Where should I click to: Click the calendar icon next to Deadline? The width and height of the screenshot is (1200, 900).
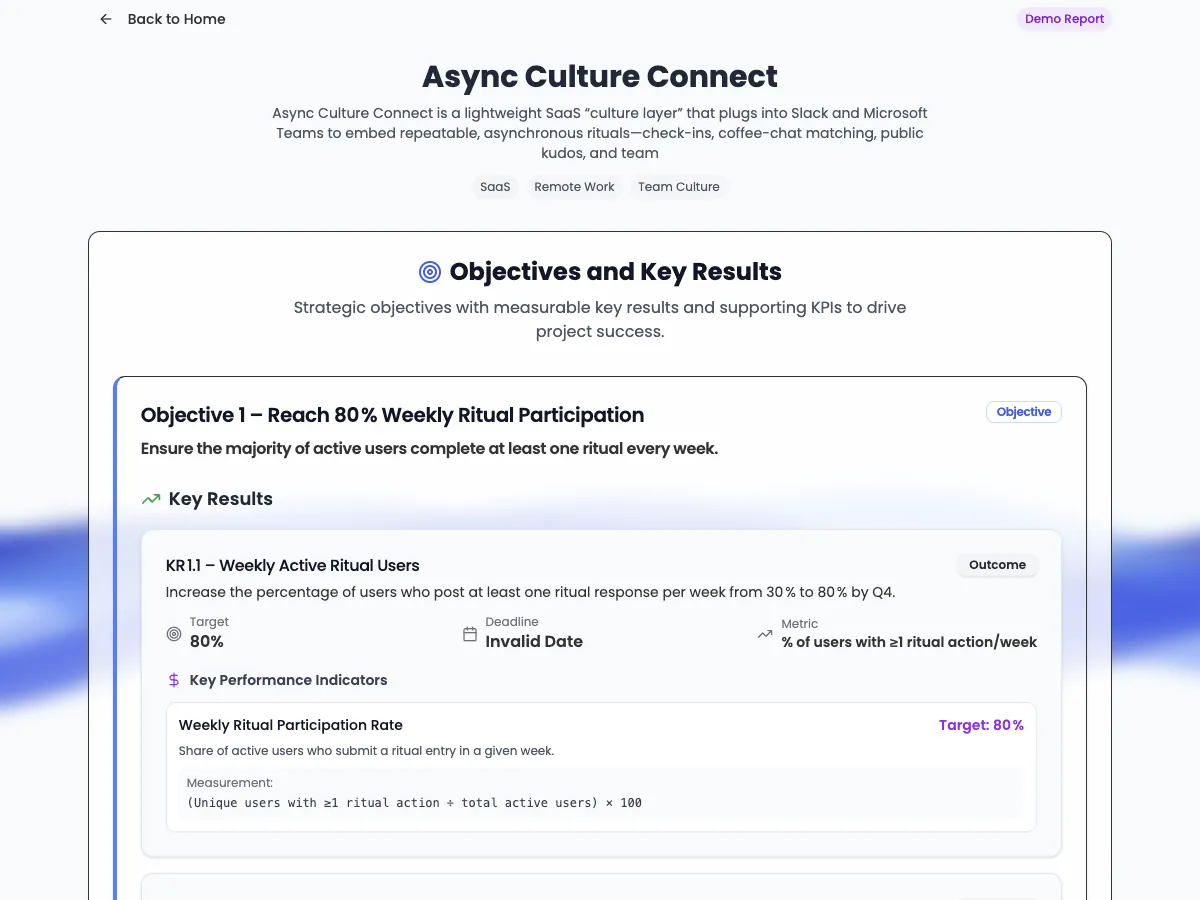tap(470, 634)
